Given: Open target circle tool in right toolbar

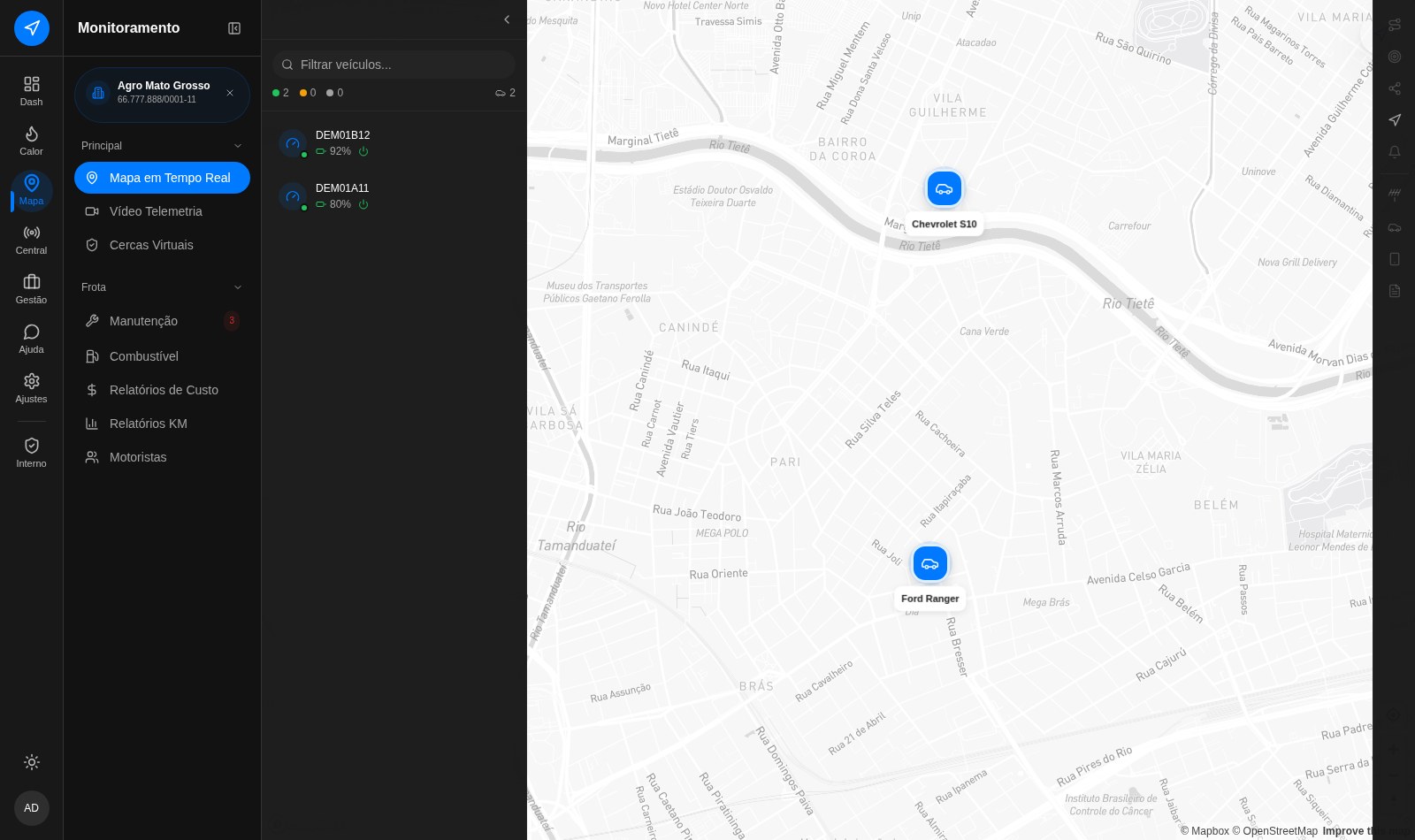Looking at the screenshot, I should point(1395,57).
